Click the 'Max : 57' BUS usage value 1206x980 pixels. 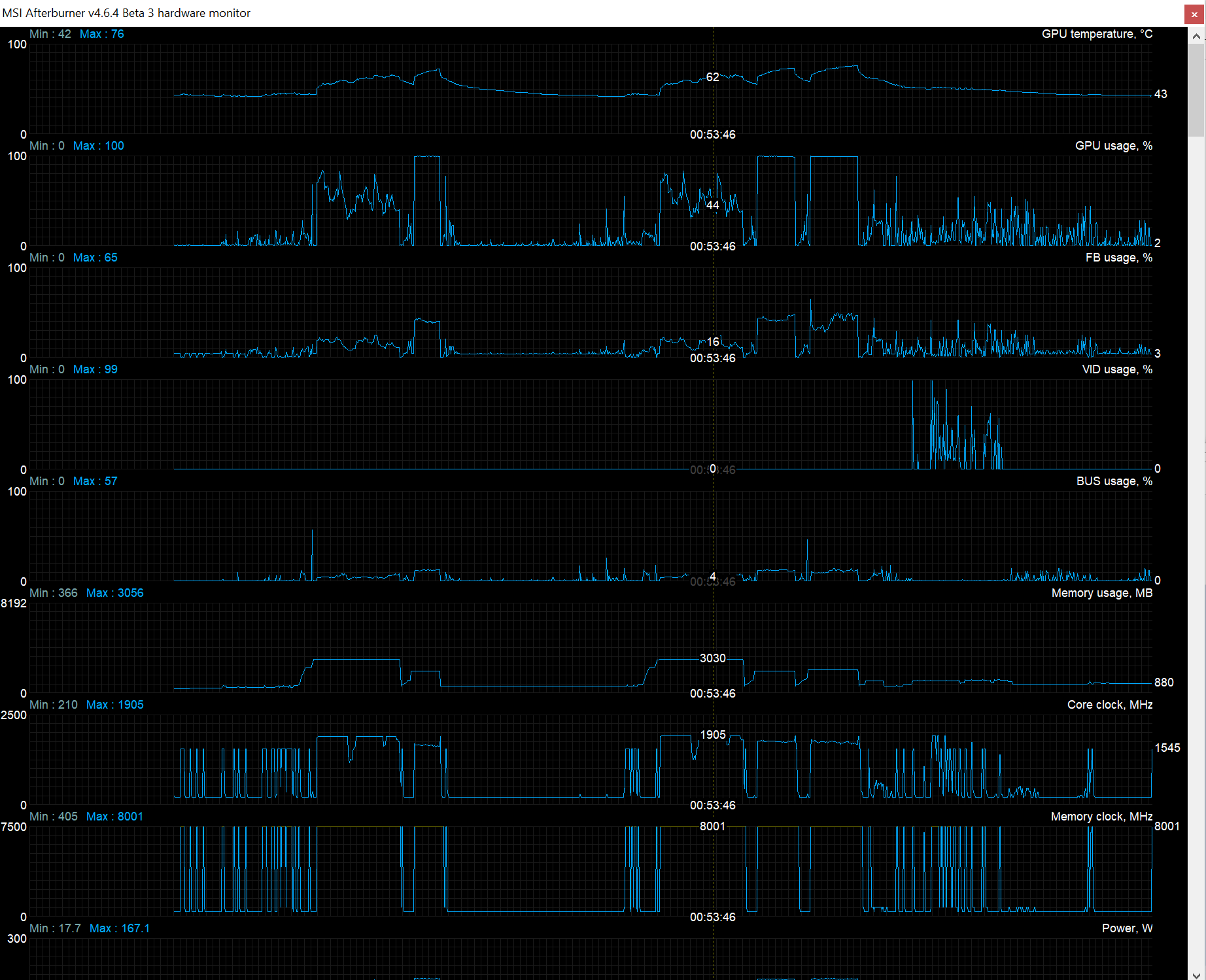[95, 481]
